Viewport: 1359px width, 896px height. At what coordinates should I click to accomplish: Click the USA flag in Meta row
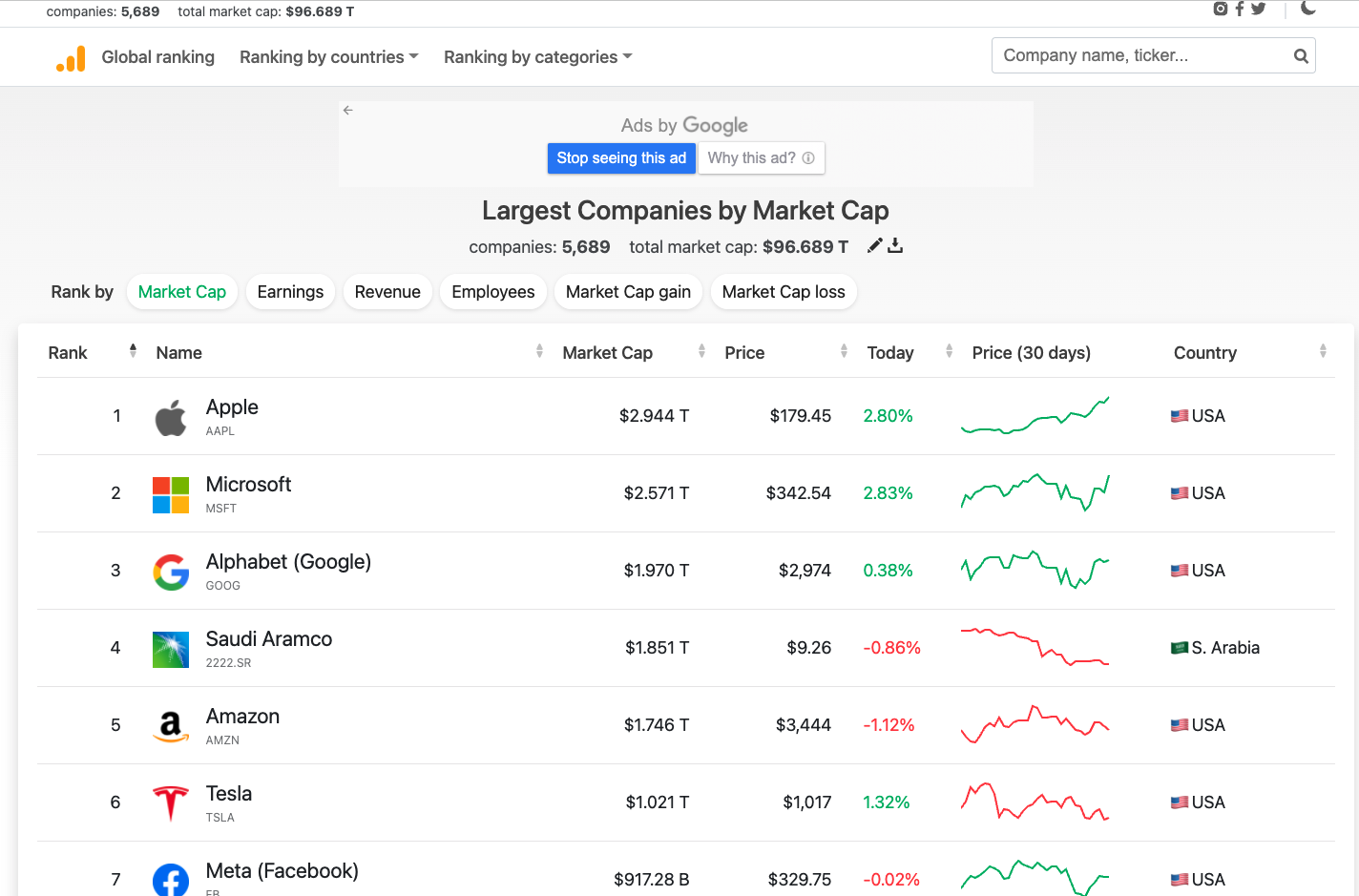[1180, 880]
